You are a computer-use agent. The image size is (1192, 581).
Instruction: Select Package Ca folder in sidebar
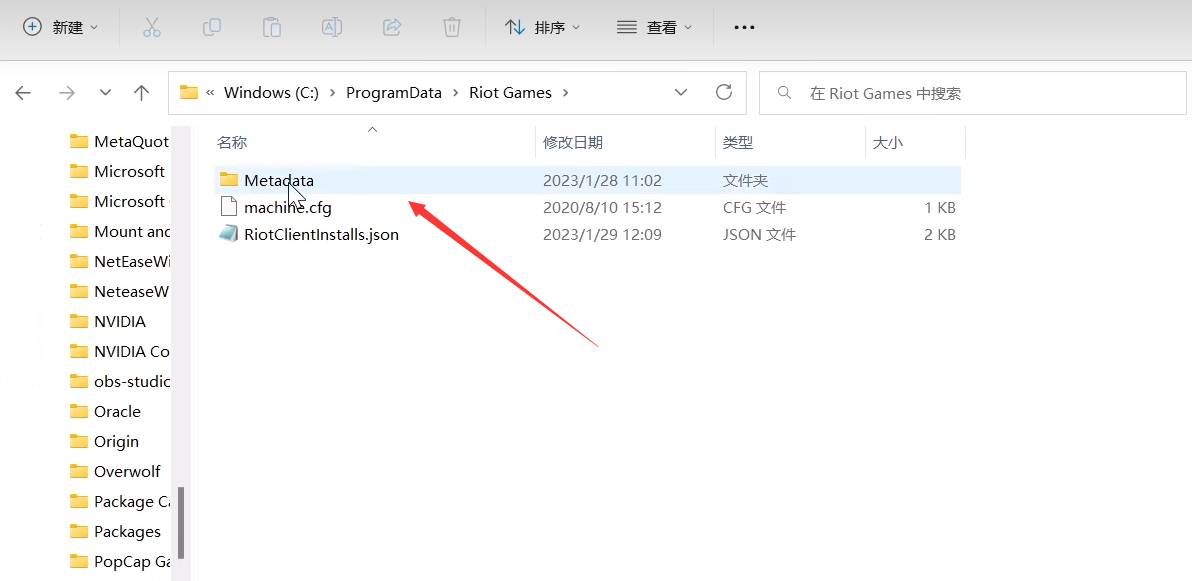119,501
